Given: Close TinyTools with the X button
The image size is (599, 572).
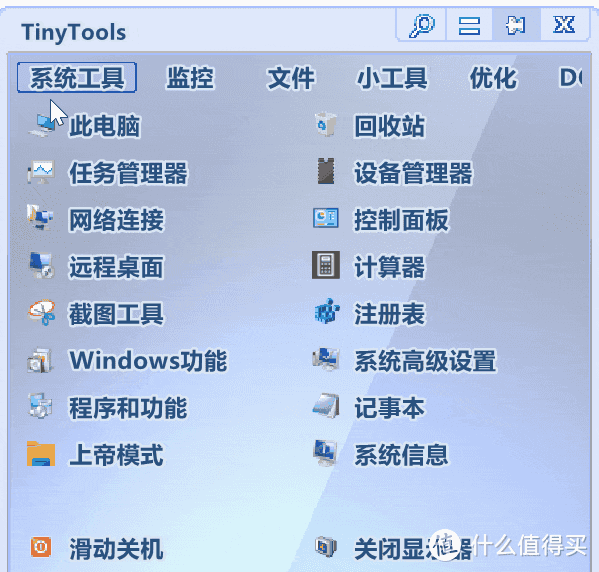Looking at the screenshot, I should [564, 25].
